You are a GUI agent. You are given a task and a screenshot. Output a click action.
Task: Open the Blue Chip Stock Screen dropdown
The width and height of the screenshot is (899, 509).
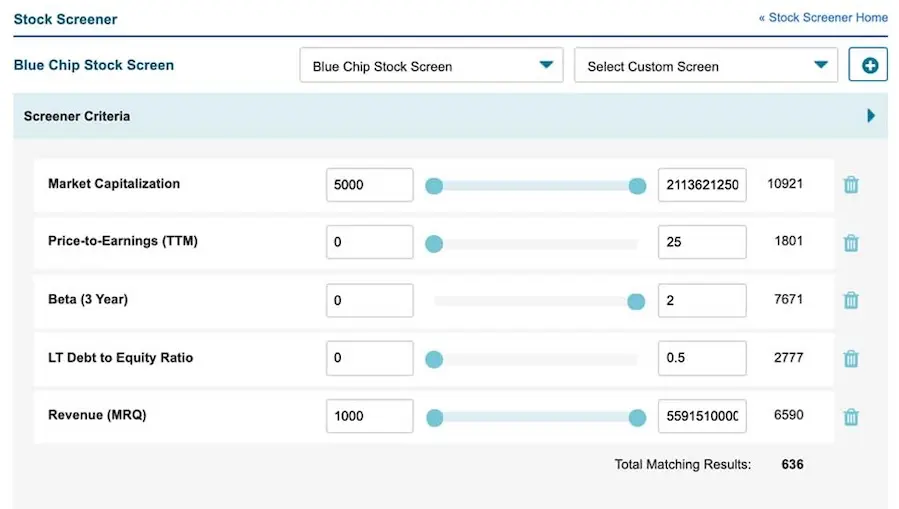tap(431, 66)
